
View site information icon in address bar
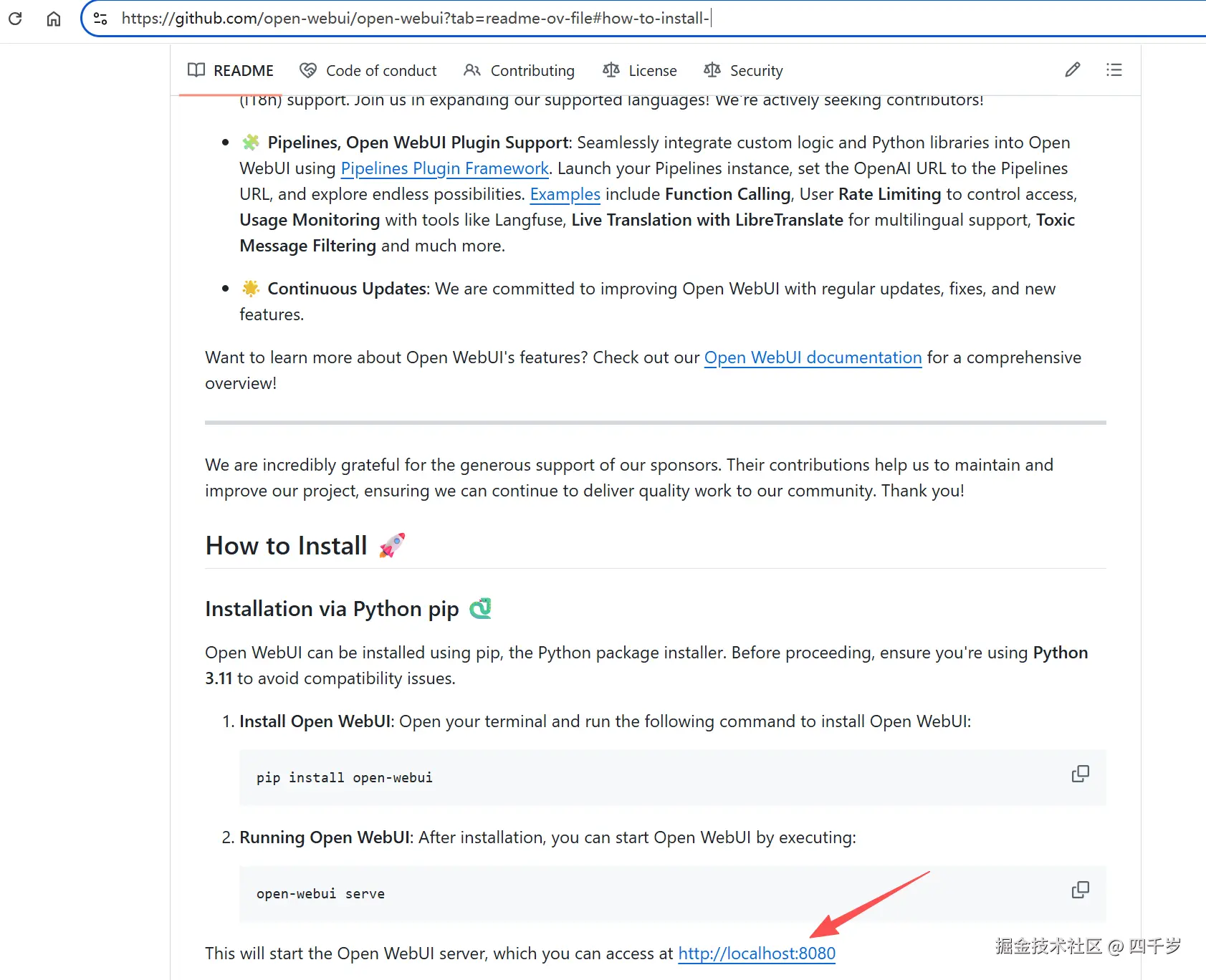(x=101, y=19)
